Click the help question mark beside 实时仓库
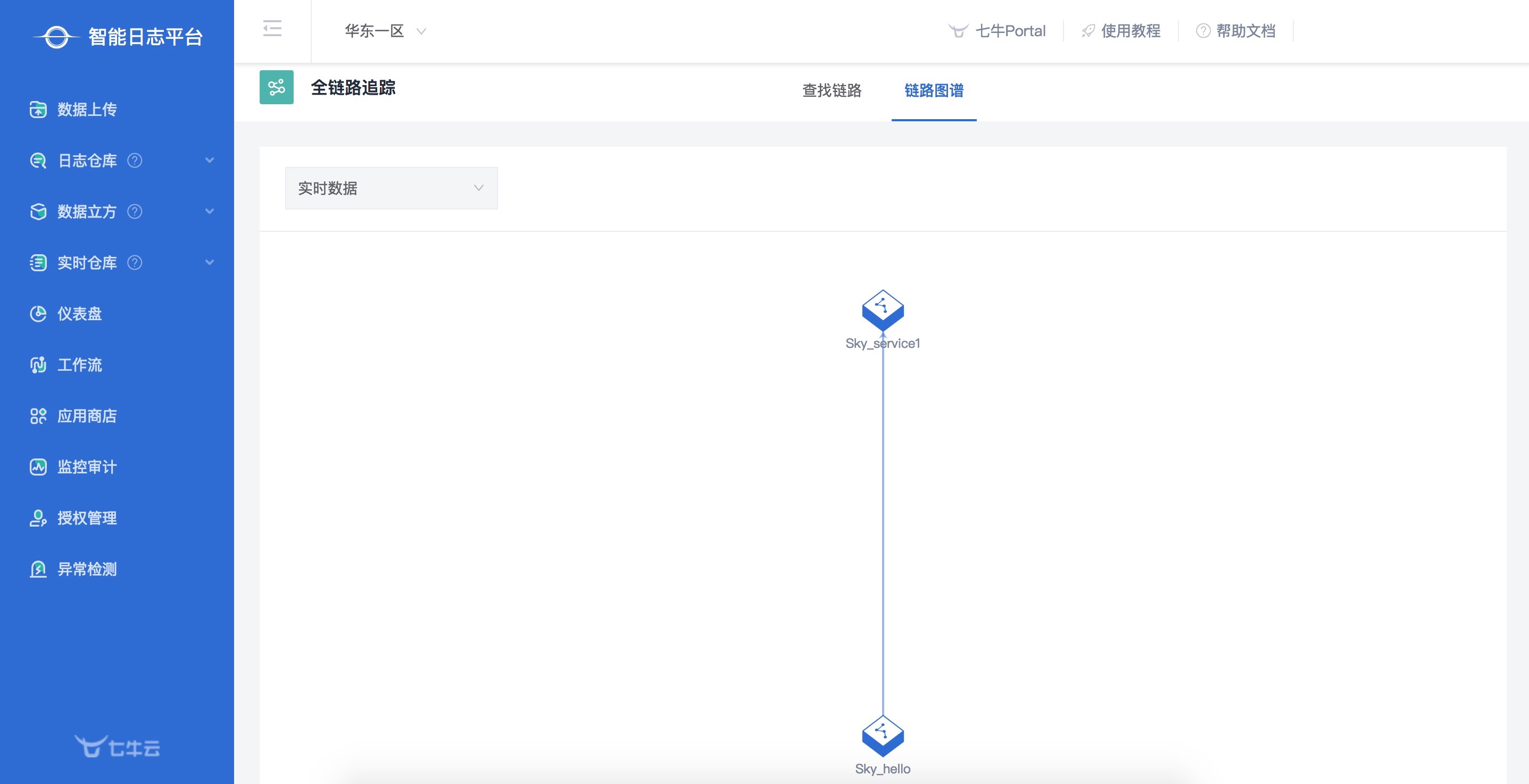 click(135, 262)
